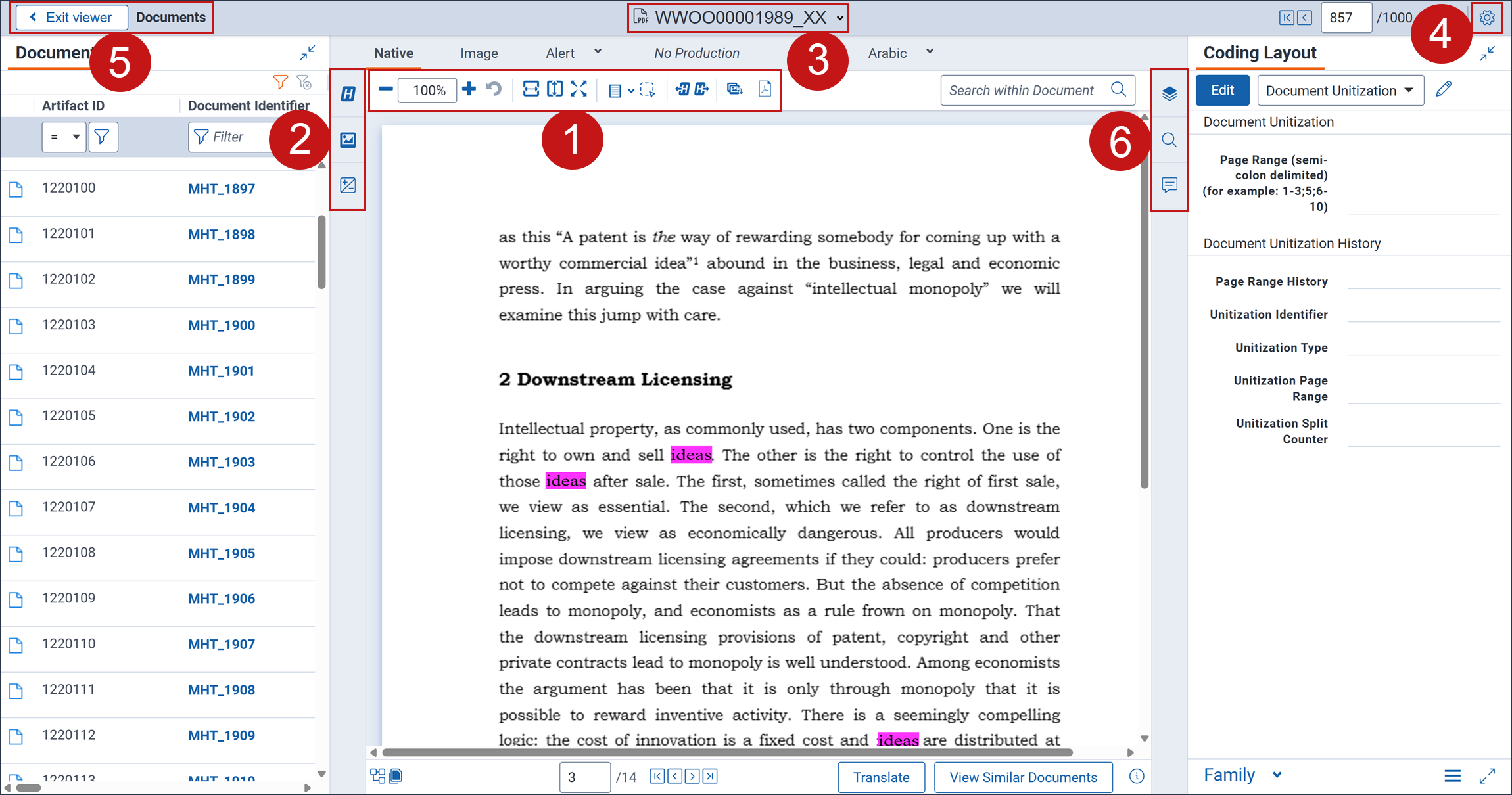Expand the Family pane to full size
Screen dimensions: 1512x795
coord(1487,776)
